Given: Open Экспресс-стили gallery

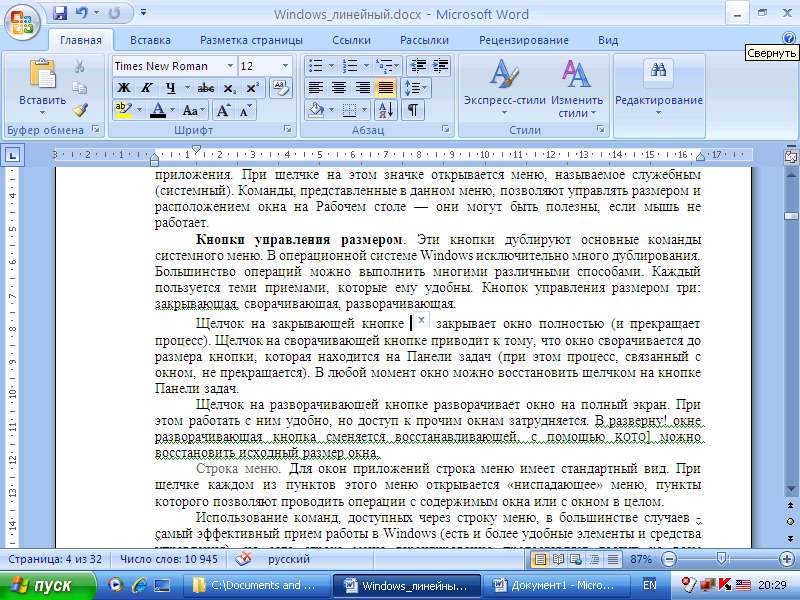Looking at the screenshot, I should tap(504, 87).
